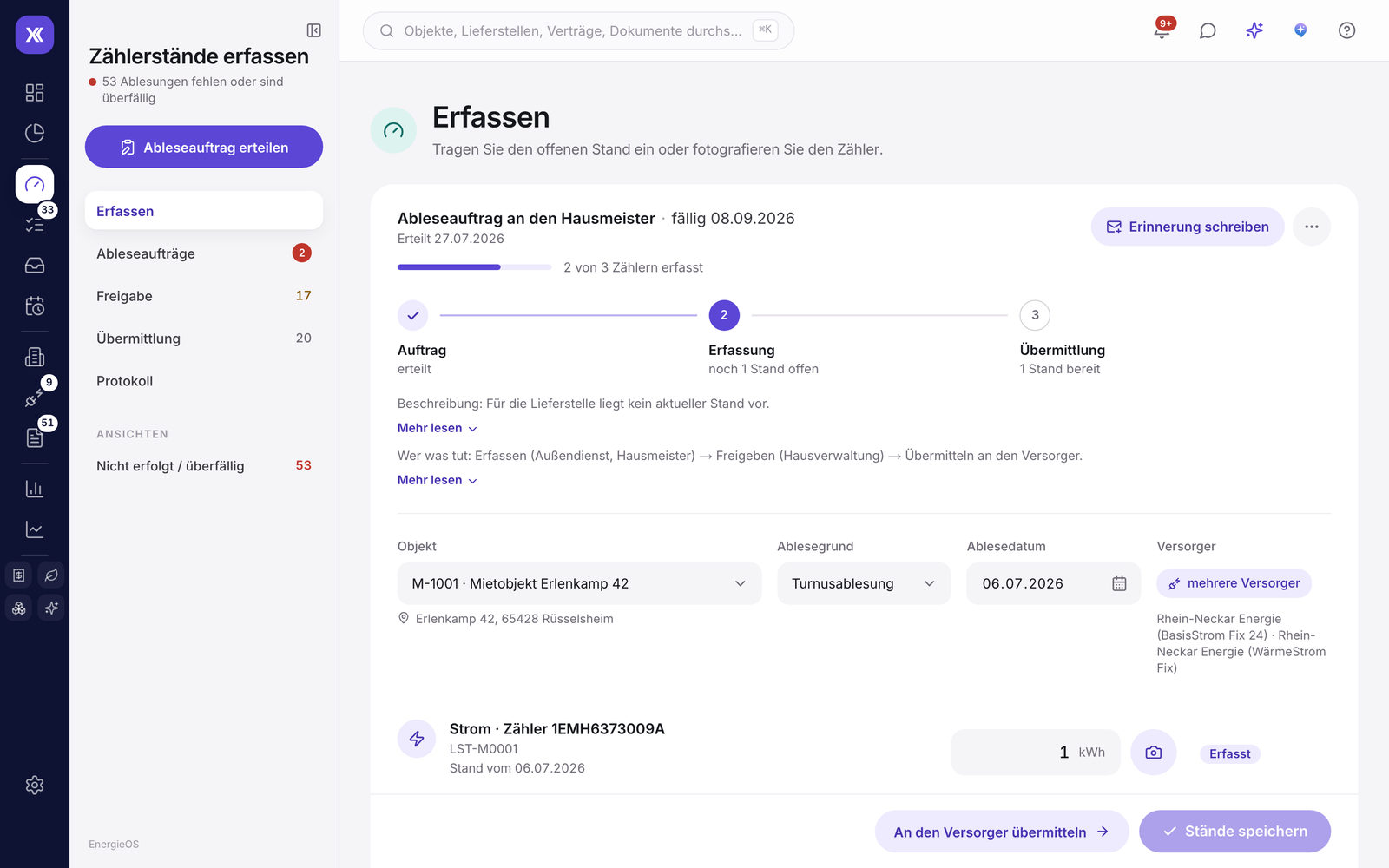Click the AI sparkle icon in header

click(1254, 30)
